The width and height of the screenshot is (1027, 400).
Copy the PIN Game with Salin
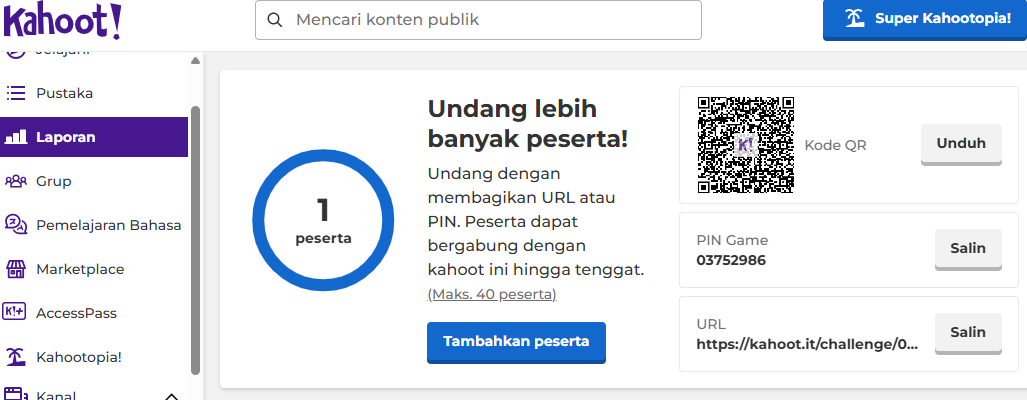tap(967, 248)
